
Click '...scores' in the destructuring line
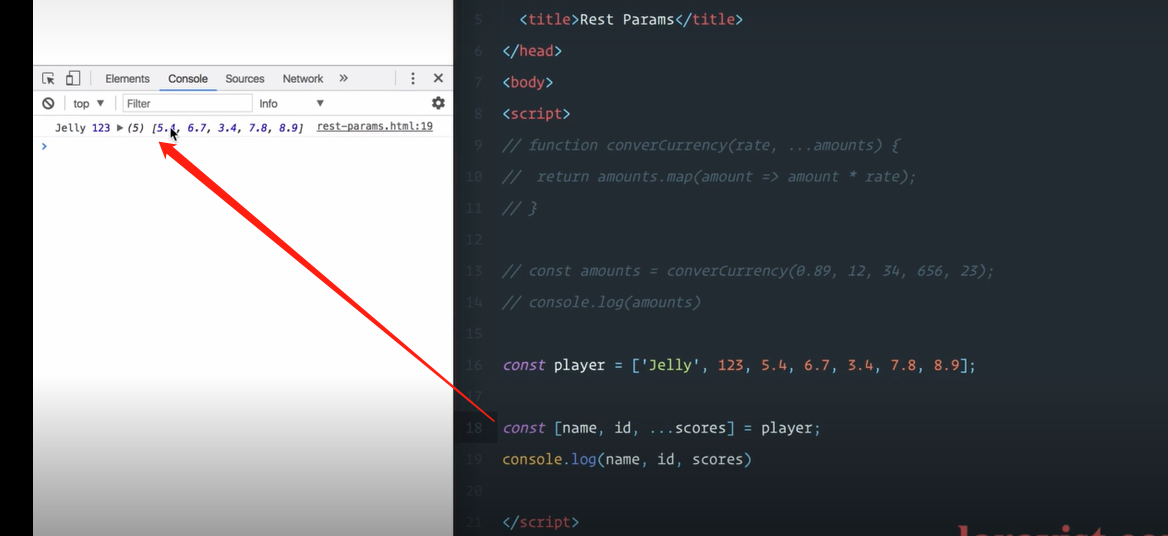[688, 428]
